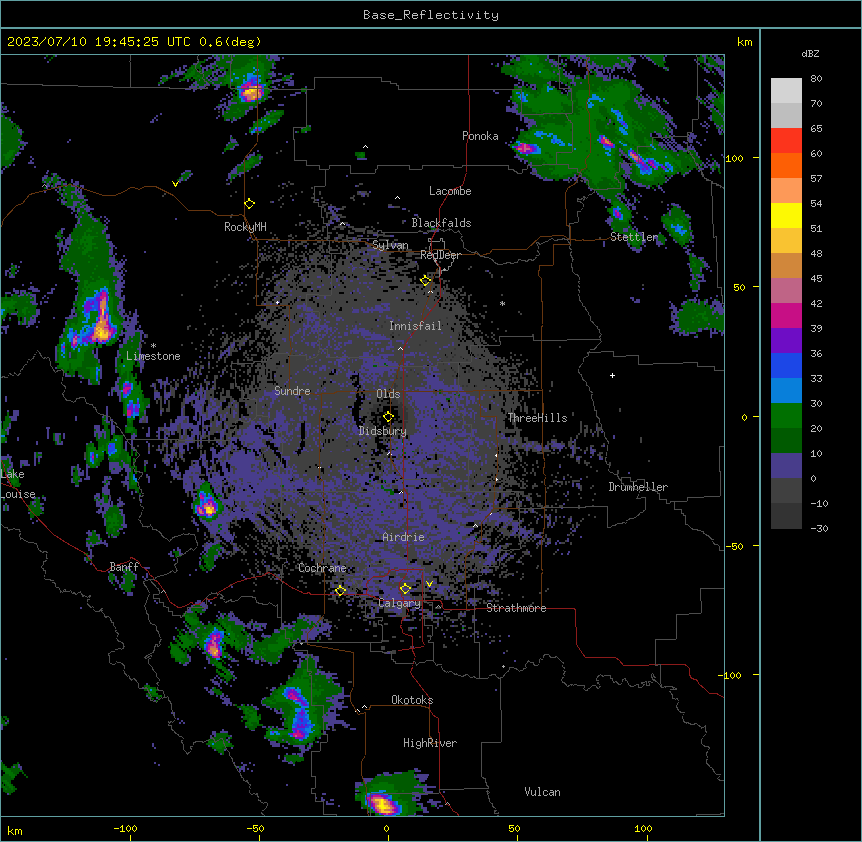
Task: Click the white asterisk east of Innisfail
Action: coord(502,303)
